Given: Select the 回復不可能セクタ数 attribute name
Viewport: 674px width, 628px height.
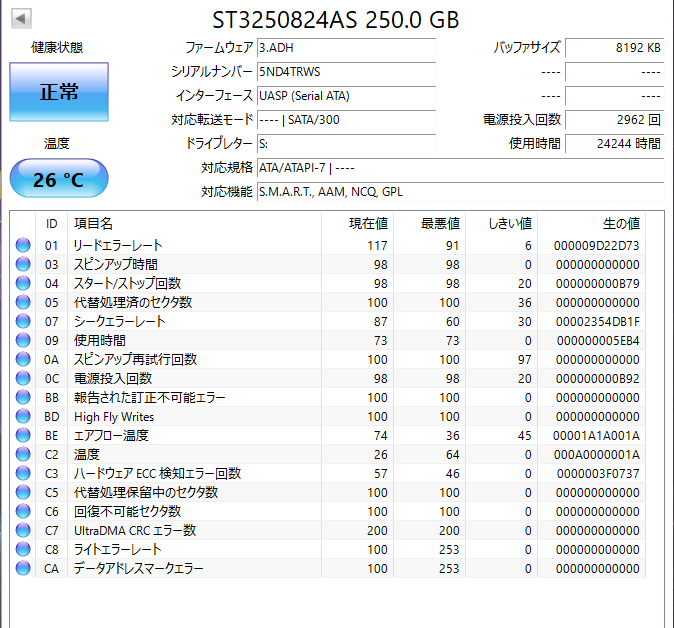Looking at the screenshot, I should pyautogui.click(x=127, y=512).
